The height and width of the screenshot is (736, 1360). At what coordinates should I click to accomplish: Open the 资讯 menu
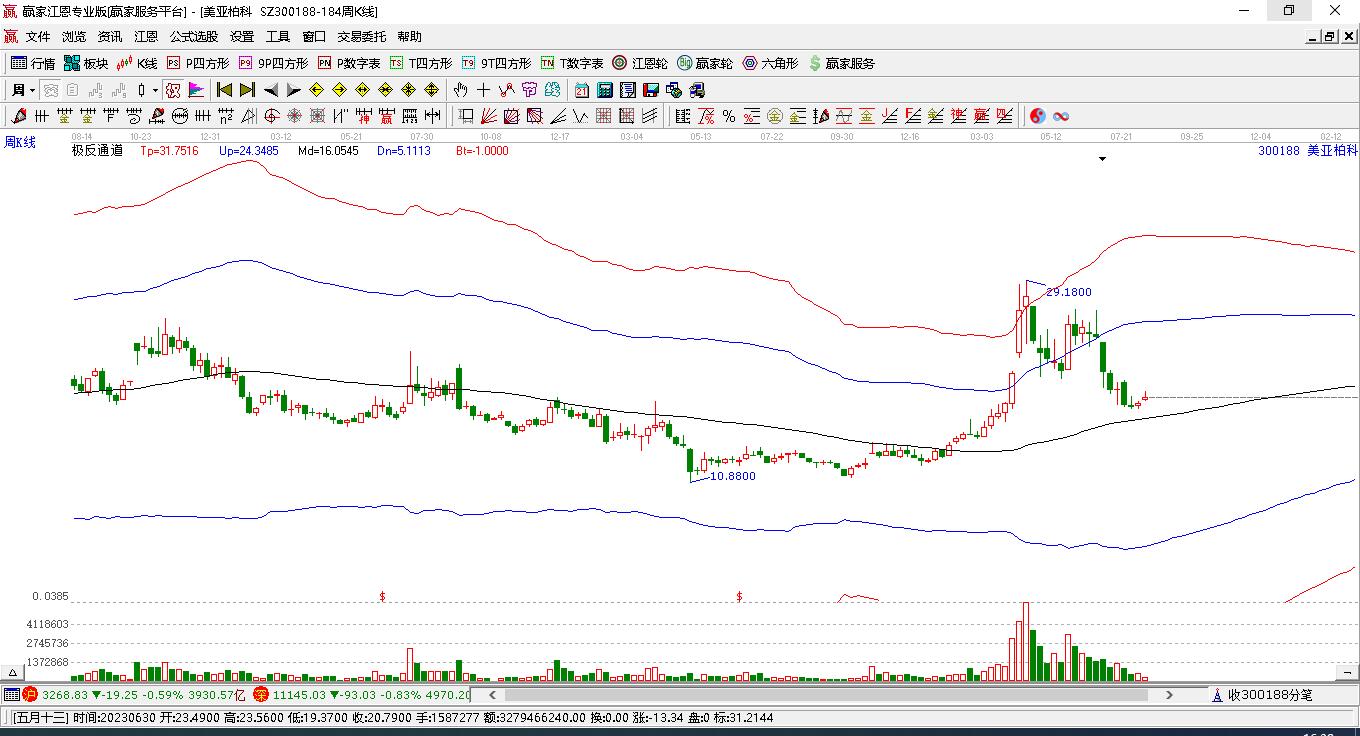pyautogui.click(x=110, y=37)
